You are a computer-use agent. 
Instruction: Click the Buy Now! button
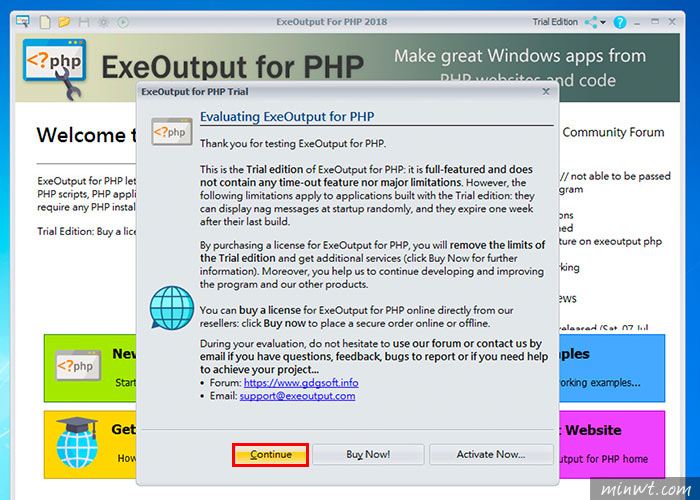click(368, 454)
